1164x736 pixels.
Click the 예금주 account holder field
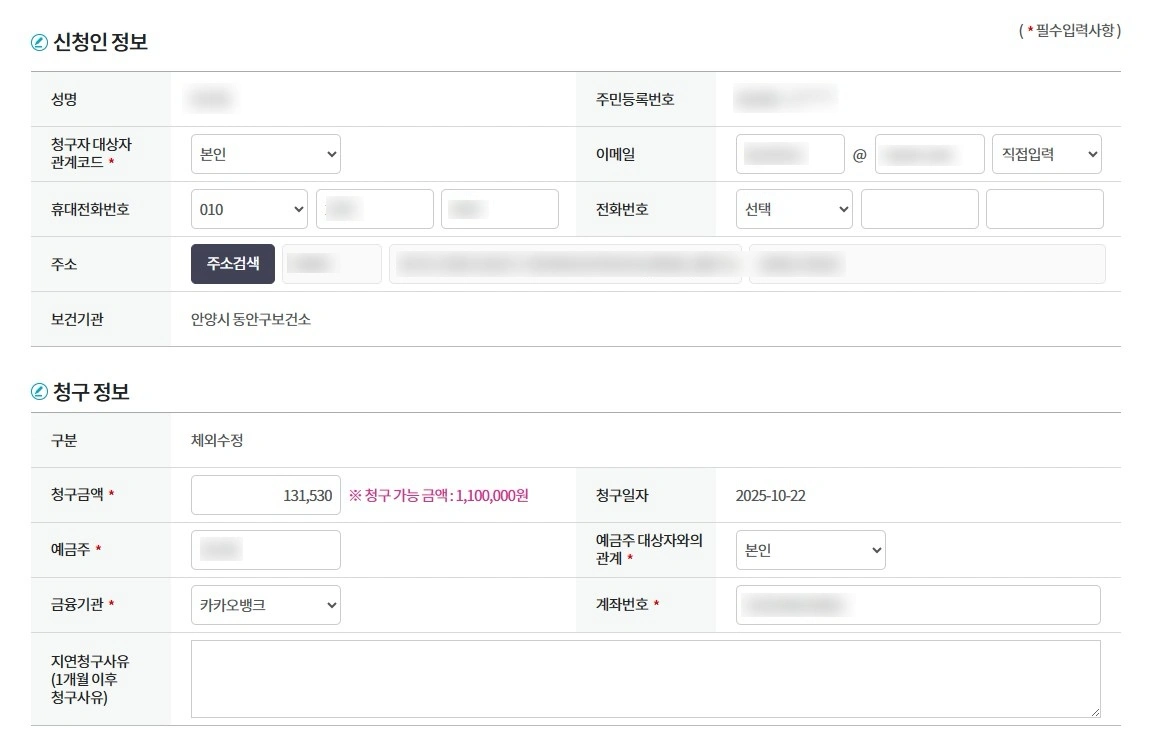point(265,549)
